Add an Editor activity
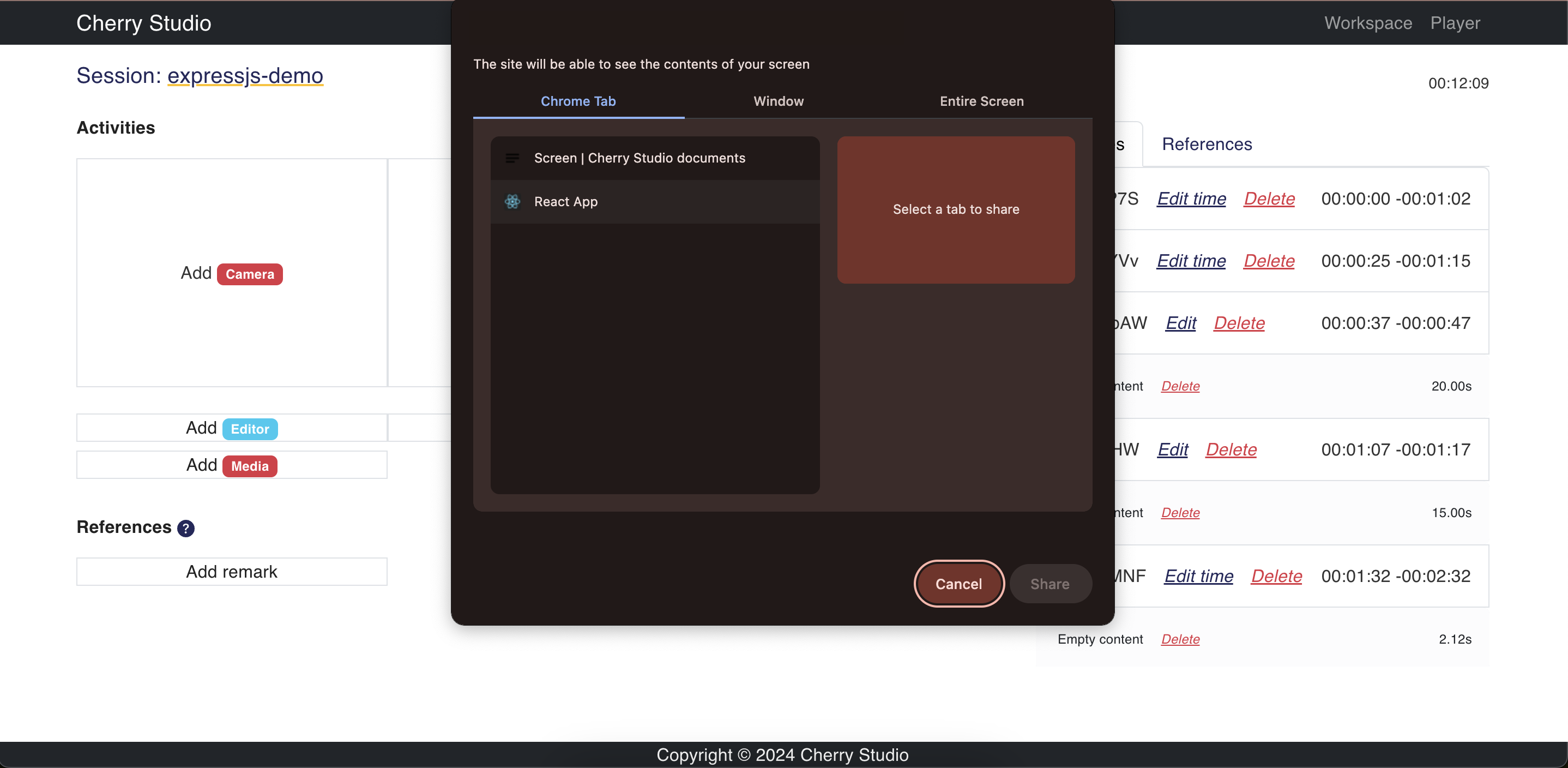The image size is (1568, 768). pos(231,428)
